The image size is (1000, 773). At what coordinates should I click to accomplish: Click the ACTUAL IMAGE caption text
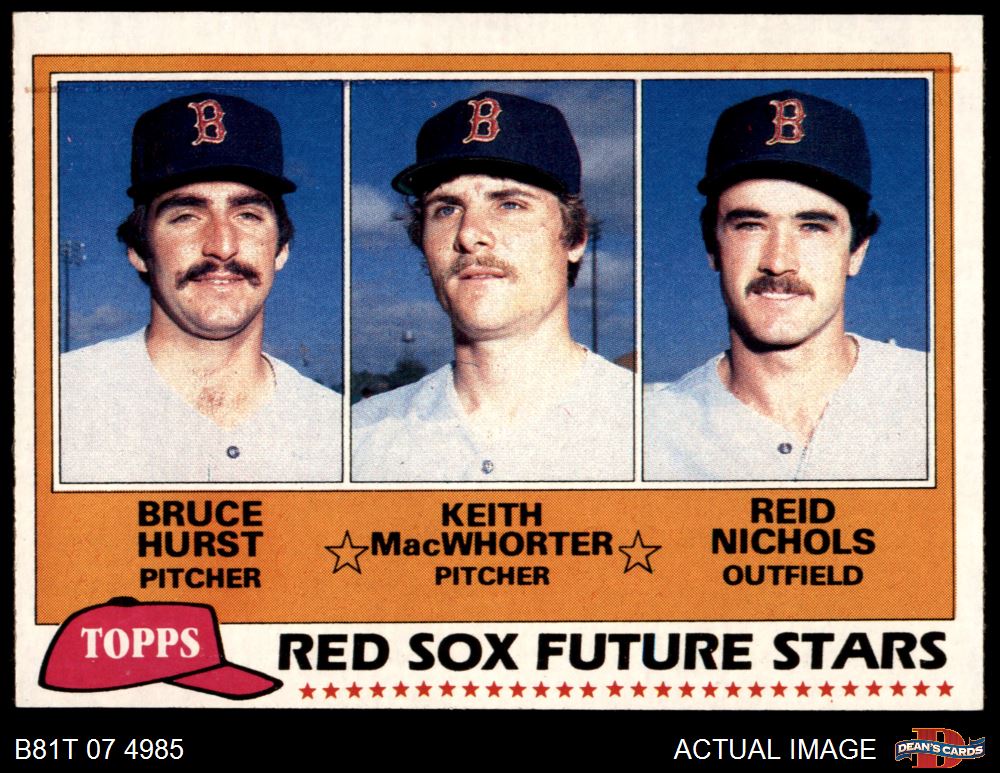coord(774,749)
